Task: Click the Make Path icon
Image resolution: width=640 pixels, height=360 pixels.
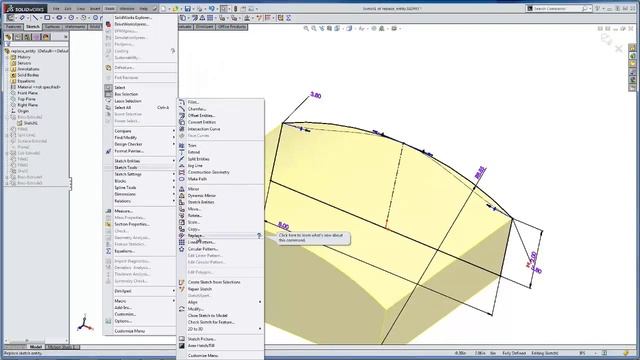Action: (182, 179)
